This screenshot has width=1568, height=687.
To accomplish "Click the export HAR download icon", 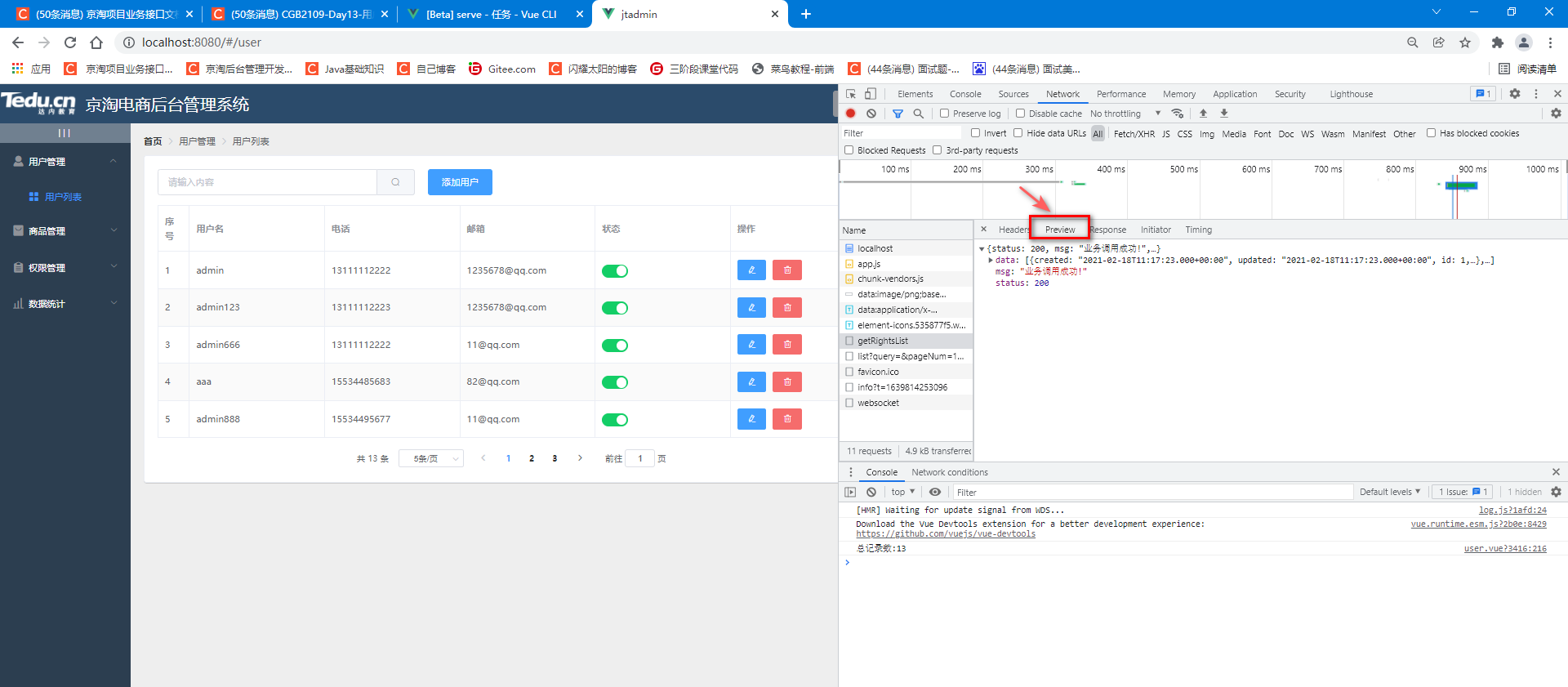I will coord(1224,114).
